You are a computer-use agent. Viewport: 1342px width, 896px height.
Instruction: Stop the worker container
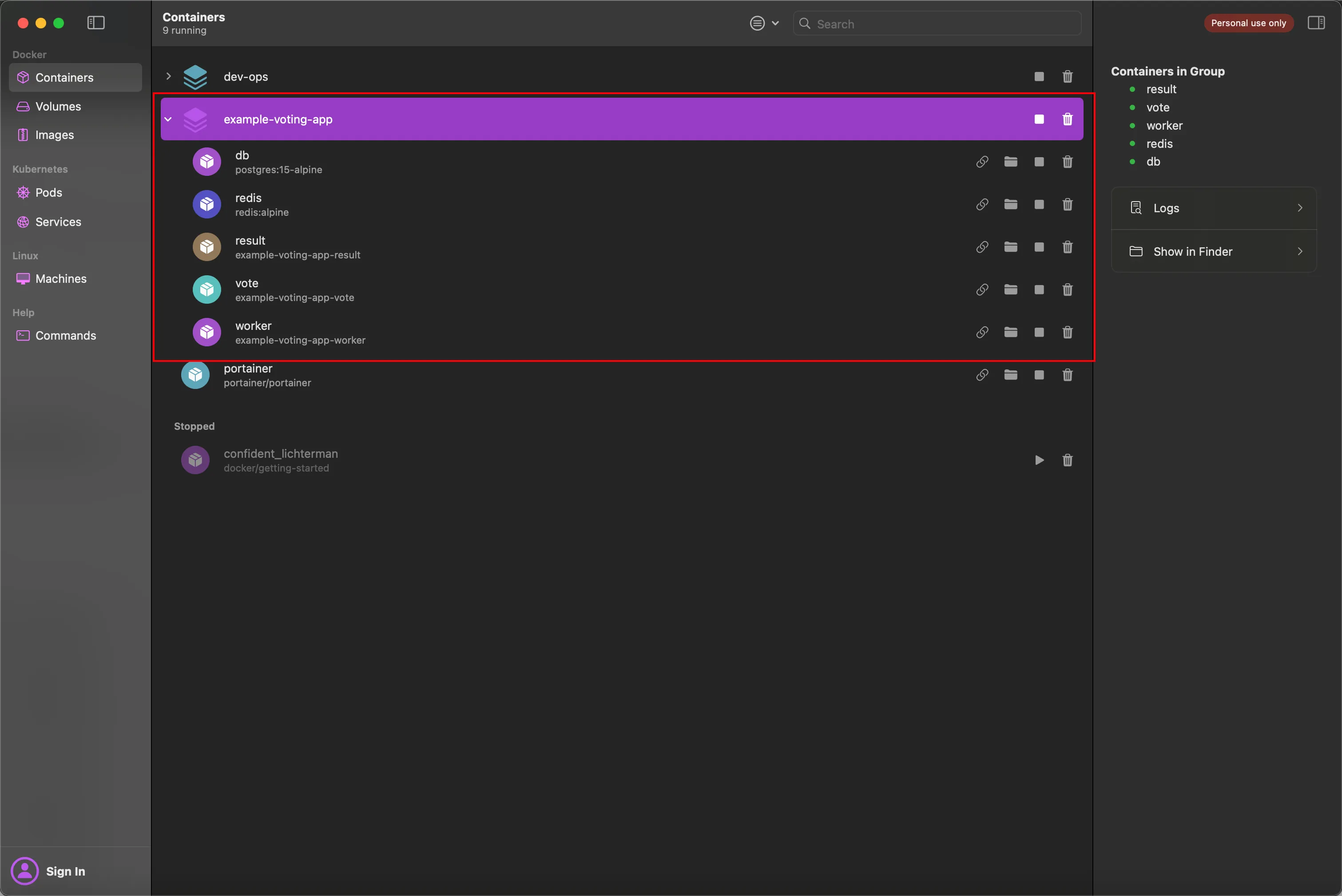(x=1039, y=332)
